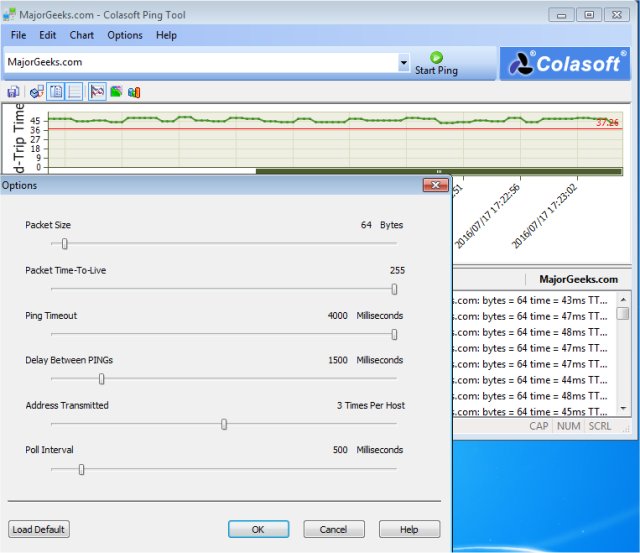The width and height of the screenshot is (640, 553).
Task: Click the 2016/07/17 17:22:56 timestamp label
Action: click(x=487, y=216)
